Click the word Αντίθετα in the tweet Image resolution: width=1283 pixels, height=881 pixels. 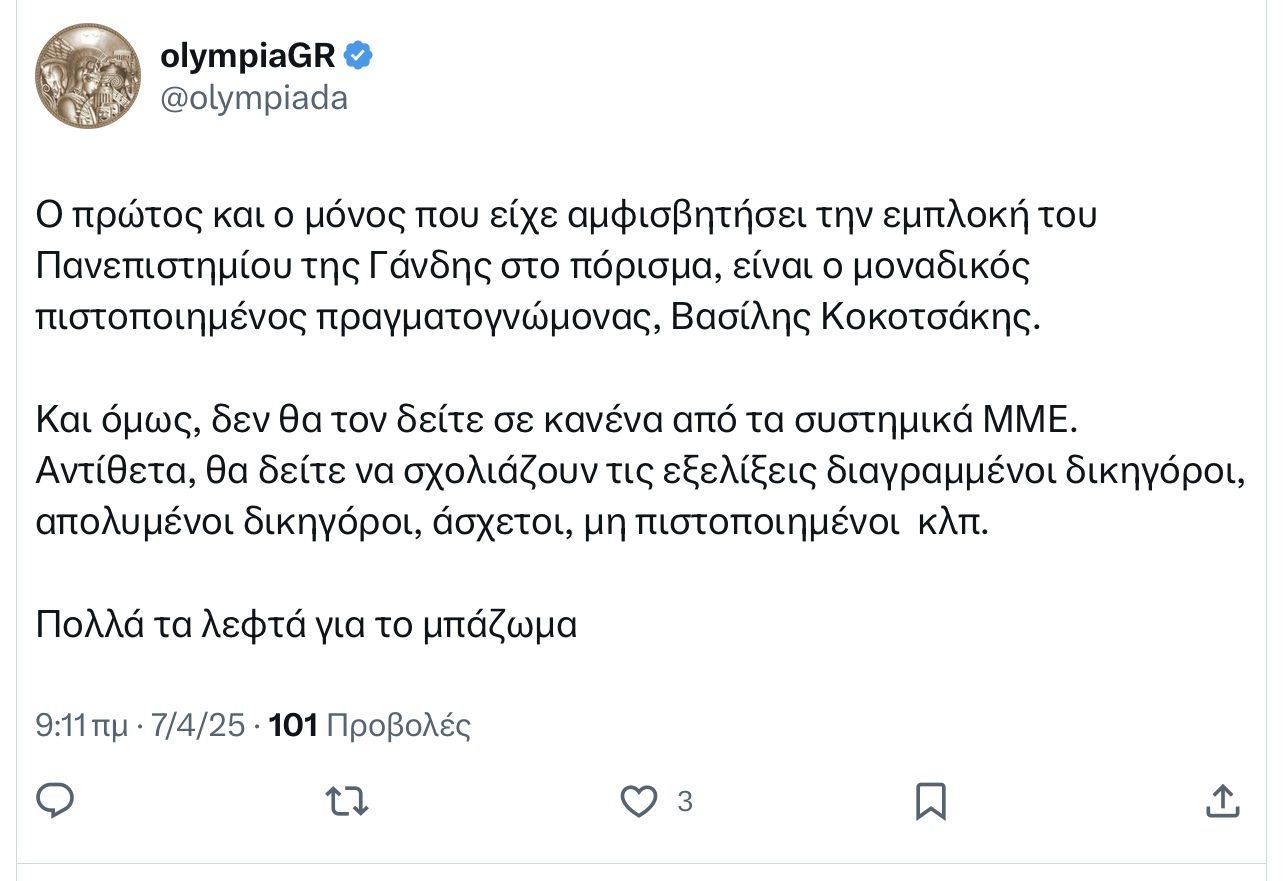pyautogui.click(x=113, y=473)
